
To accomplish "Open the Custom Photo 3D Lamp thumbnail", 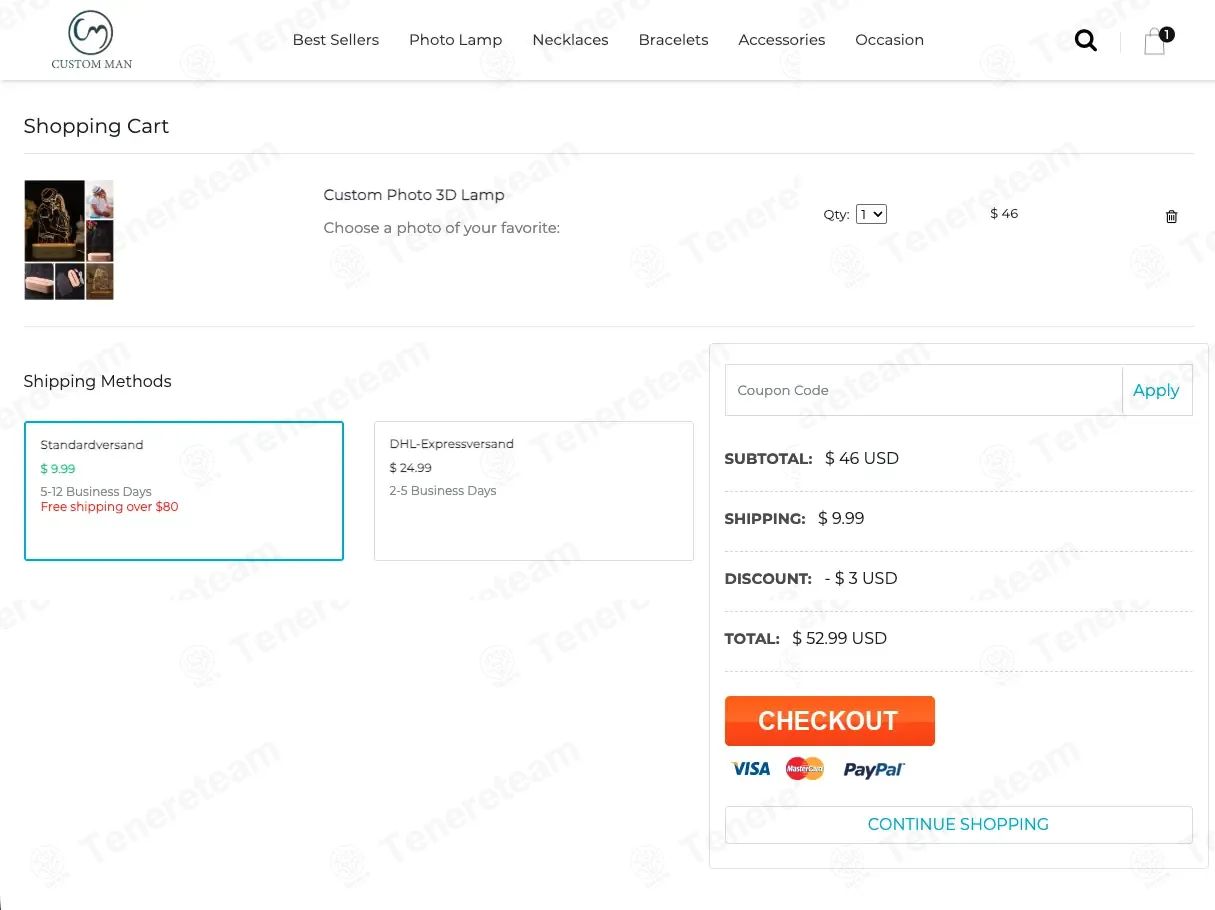I will pos(69,240).
